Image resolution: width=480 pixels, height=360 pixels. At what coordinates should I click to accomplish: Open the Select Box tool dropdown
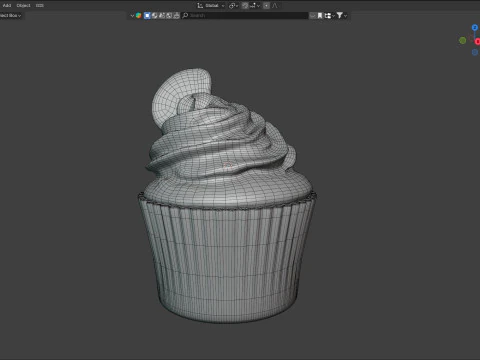pos(10,15)
